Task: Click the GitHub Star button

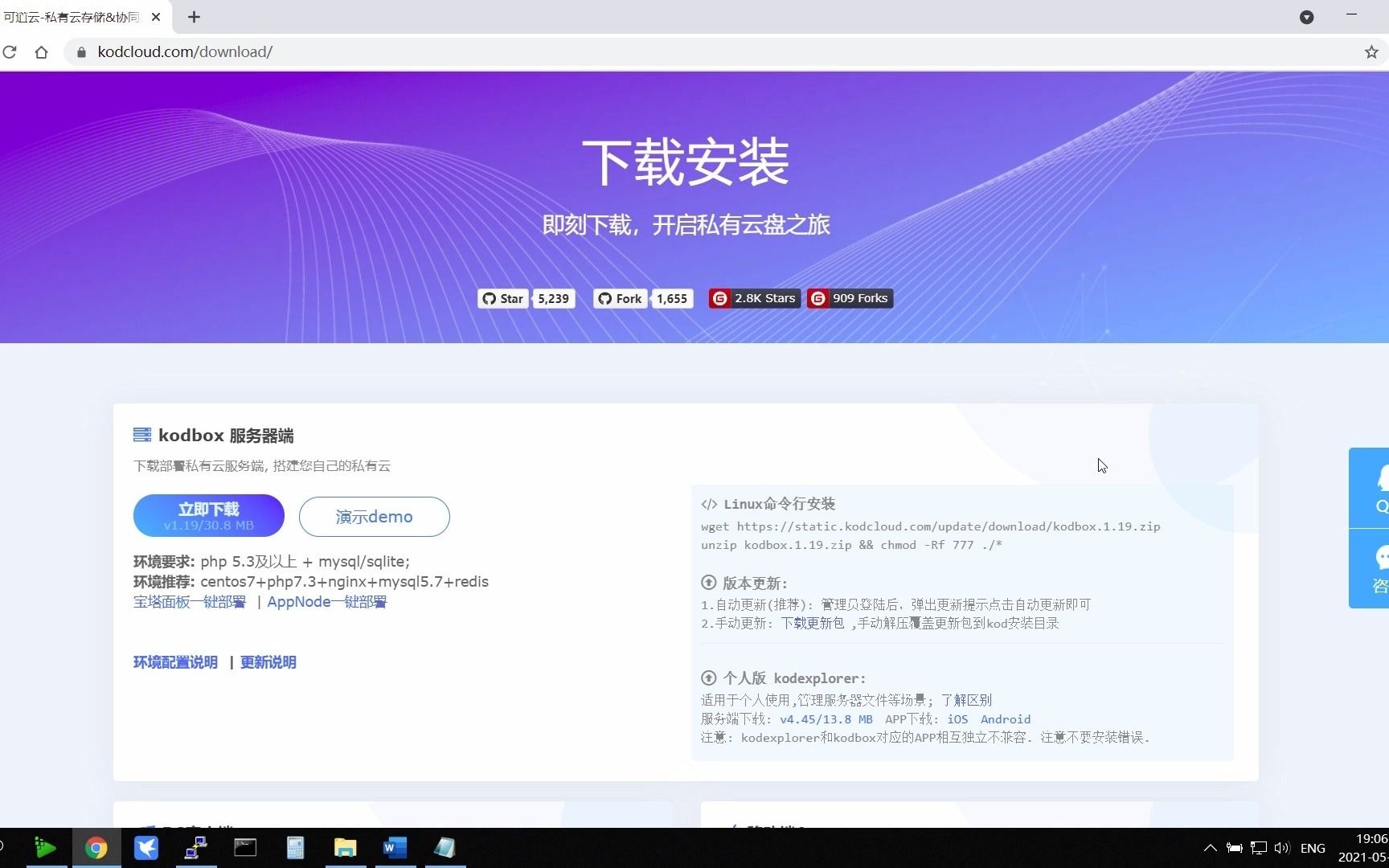Action: pos(503,298)
